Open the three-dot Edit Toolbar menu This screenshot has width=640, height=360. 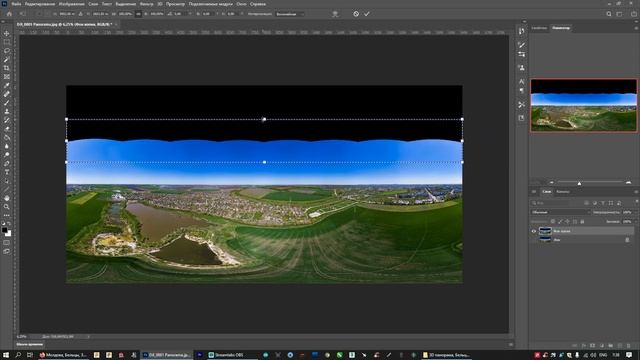click(x=7, y=216)
